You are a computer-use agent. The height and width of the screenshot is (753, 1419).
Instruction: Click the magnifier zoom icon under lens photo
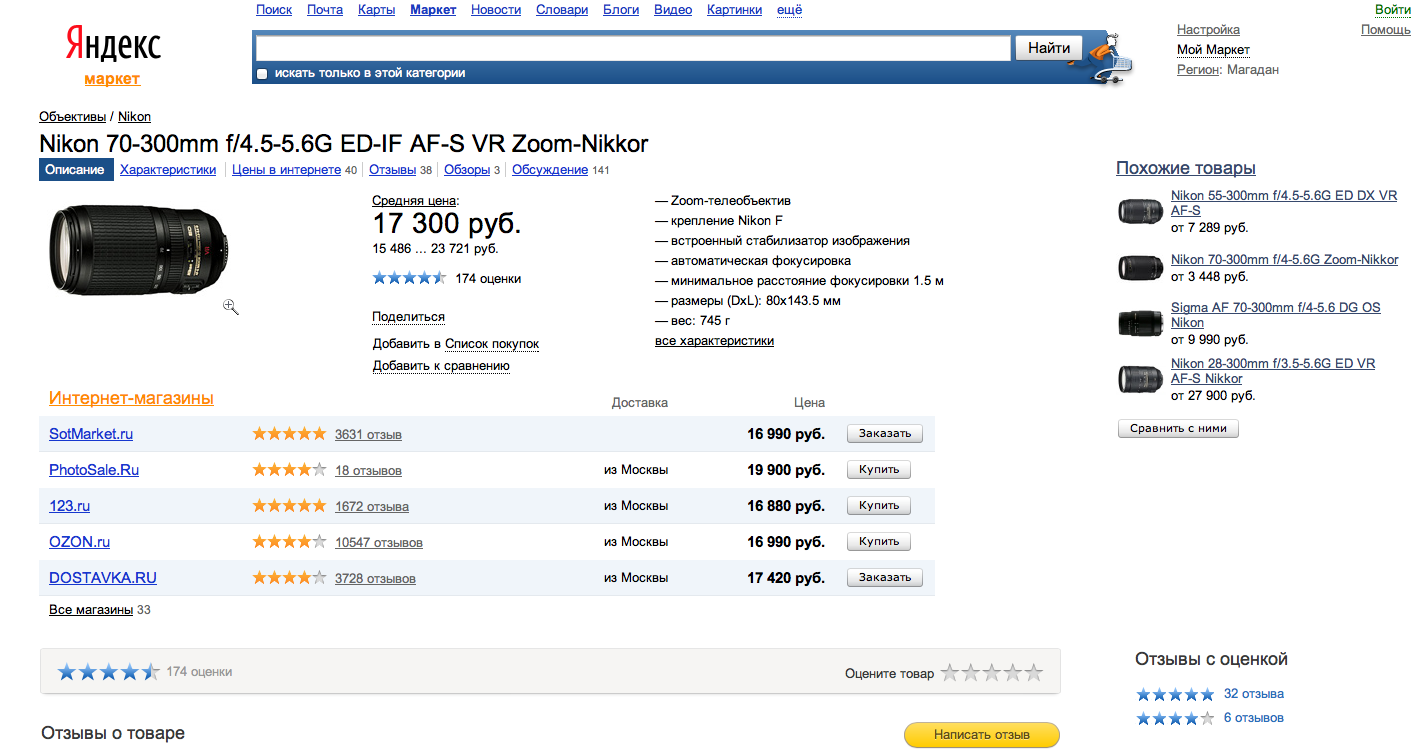tap(231, 307)
